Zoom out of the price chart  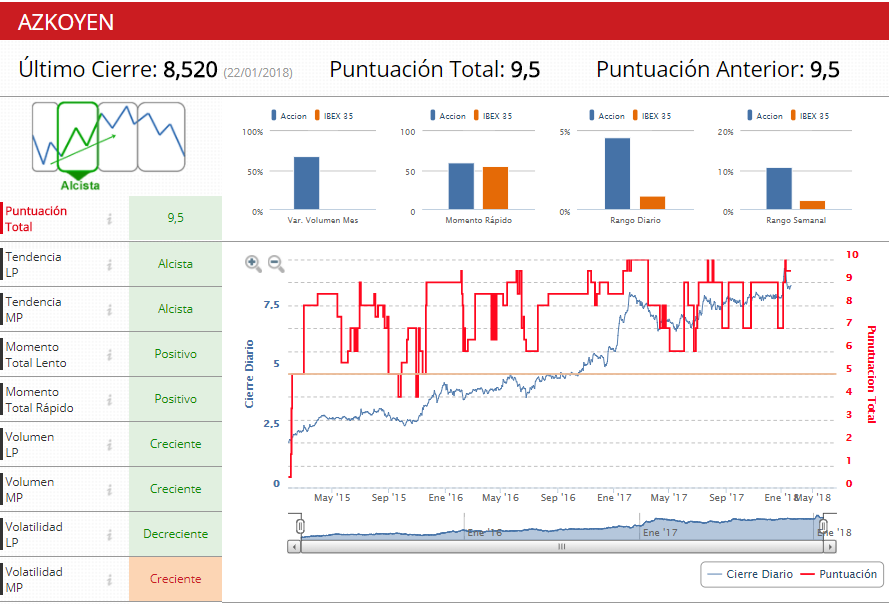click(276, 264)
